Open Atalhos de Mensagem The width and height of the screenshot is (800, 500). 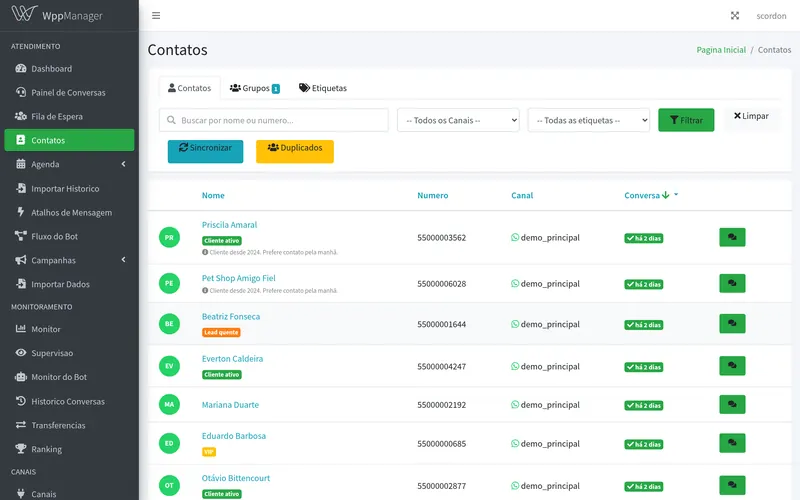click(69, 212)
